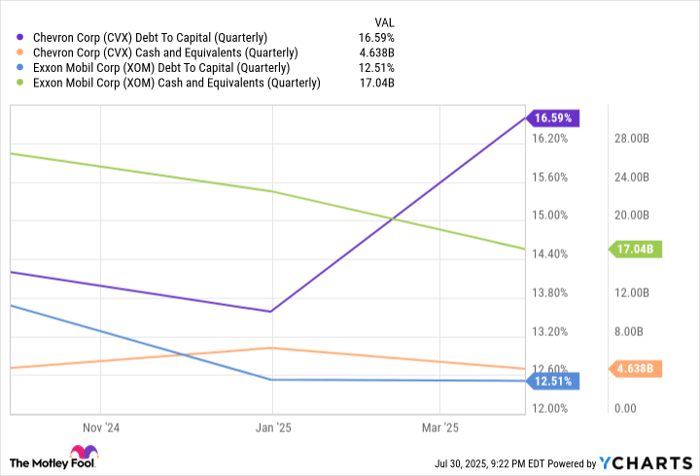
Task: Click the purple Chevron Debt To Capital legend dot
Action: click(20, 38)
